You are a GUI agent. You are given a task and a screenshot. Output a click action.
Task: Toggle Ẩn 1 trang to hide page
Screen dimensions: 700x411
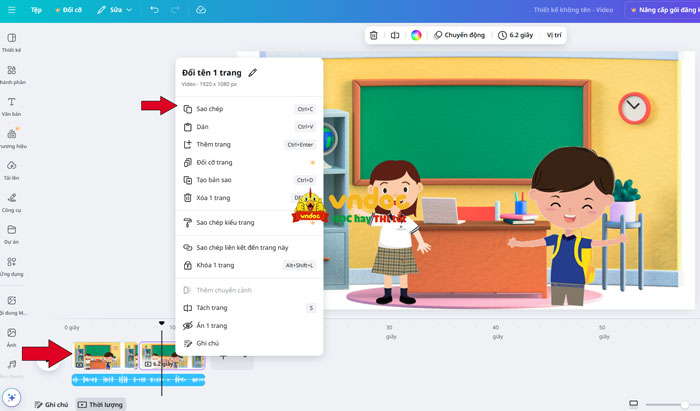pyautogui.click(x=211, y=326)
